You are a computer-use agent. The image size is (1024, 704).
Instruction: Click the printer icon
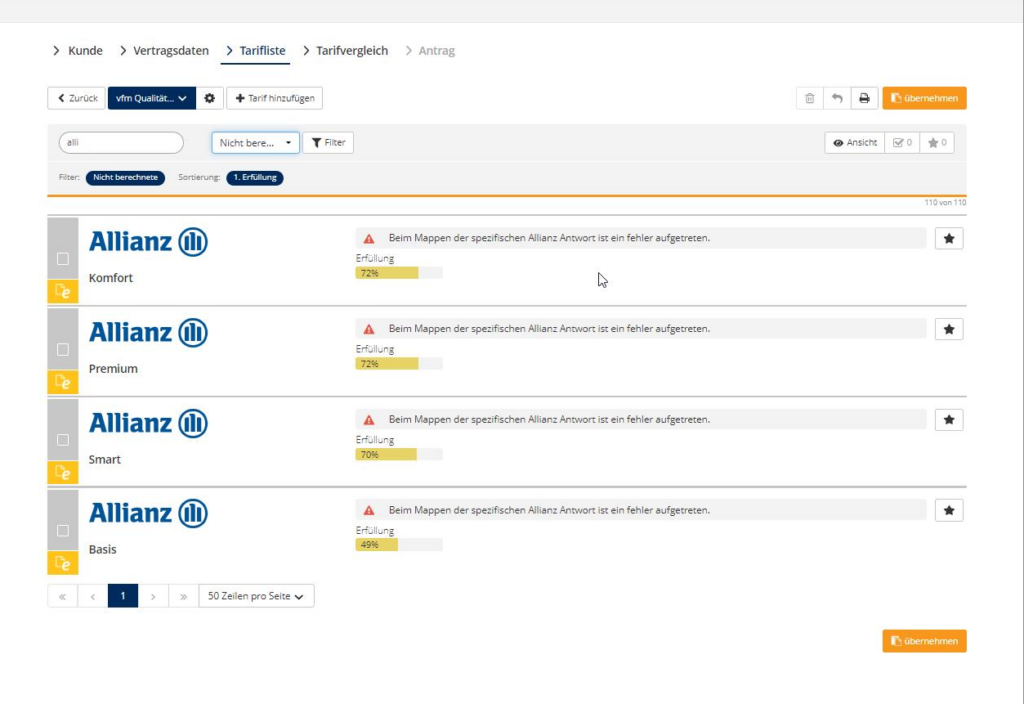coord(864,98)
